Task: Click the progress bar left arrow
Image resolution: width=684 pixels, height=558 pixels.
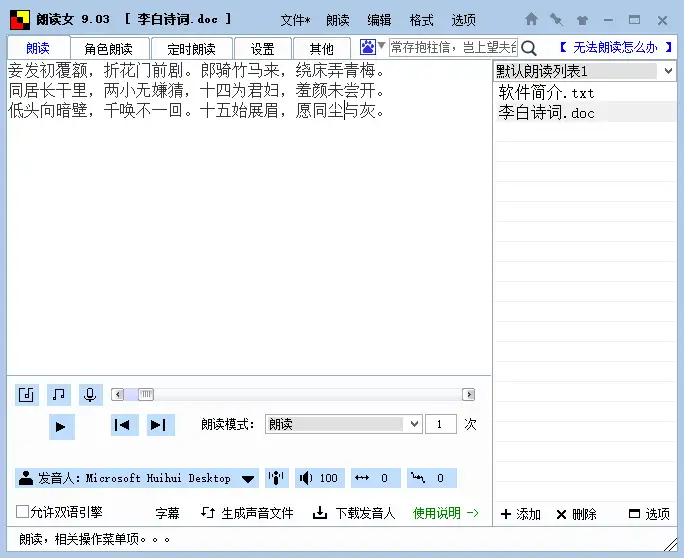Action: pyautogui.click(x=117, y=394)
